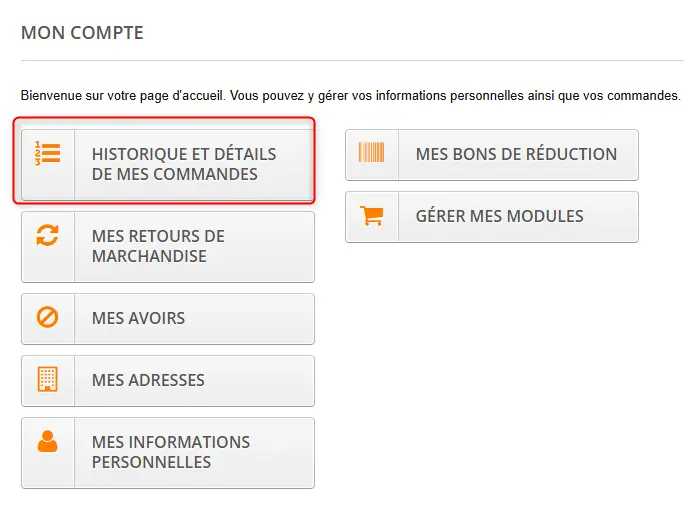Click the orange person silhouette icon
Viewport: 684px width, 512px height.
pos(48,441)
